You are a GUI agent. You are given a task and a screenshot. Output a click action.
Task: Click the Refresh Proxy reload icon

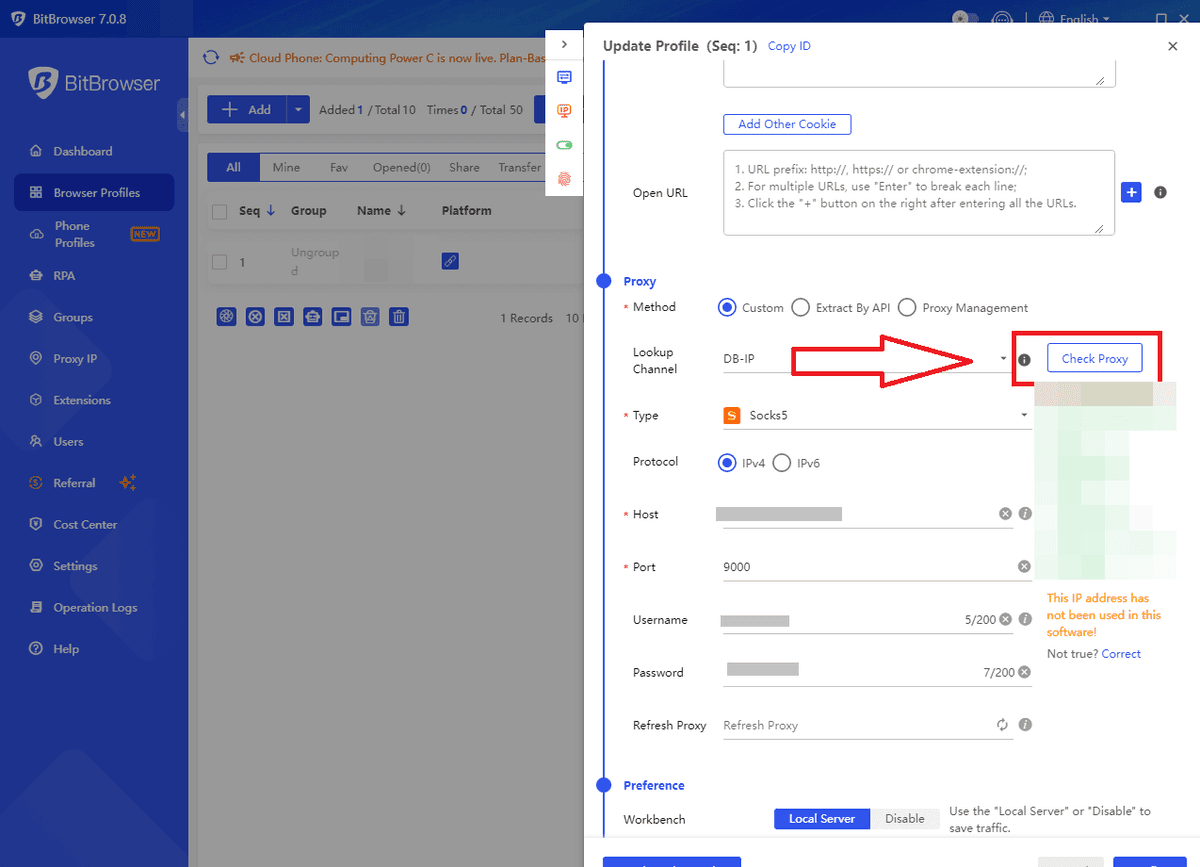click(1002, 725)
